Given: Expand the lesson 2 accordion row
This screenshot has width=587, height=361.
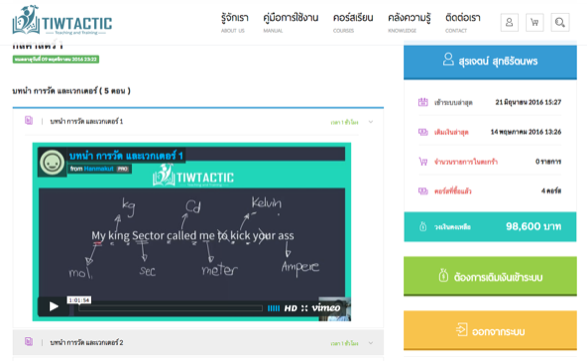Looking at the screenshot, I should pyautogui.click(x=198, y=342).
